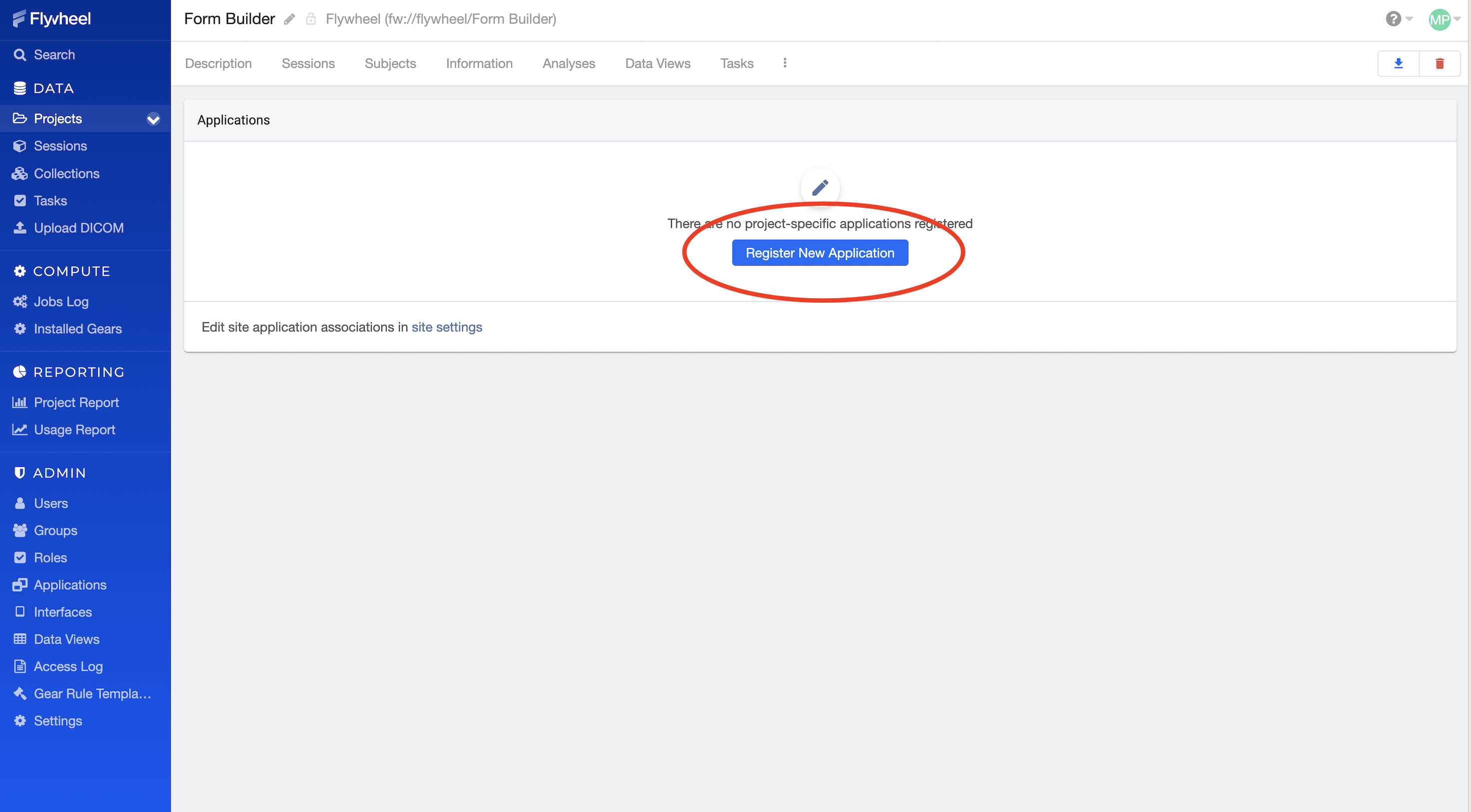Switch to the Subjects tab
Image resolution: width=1471 pixels, height=812 pixels.
[x=391, y=63]
